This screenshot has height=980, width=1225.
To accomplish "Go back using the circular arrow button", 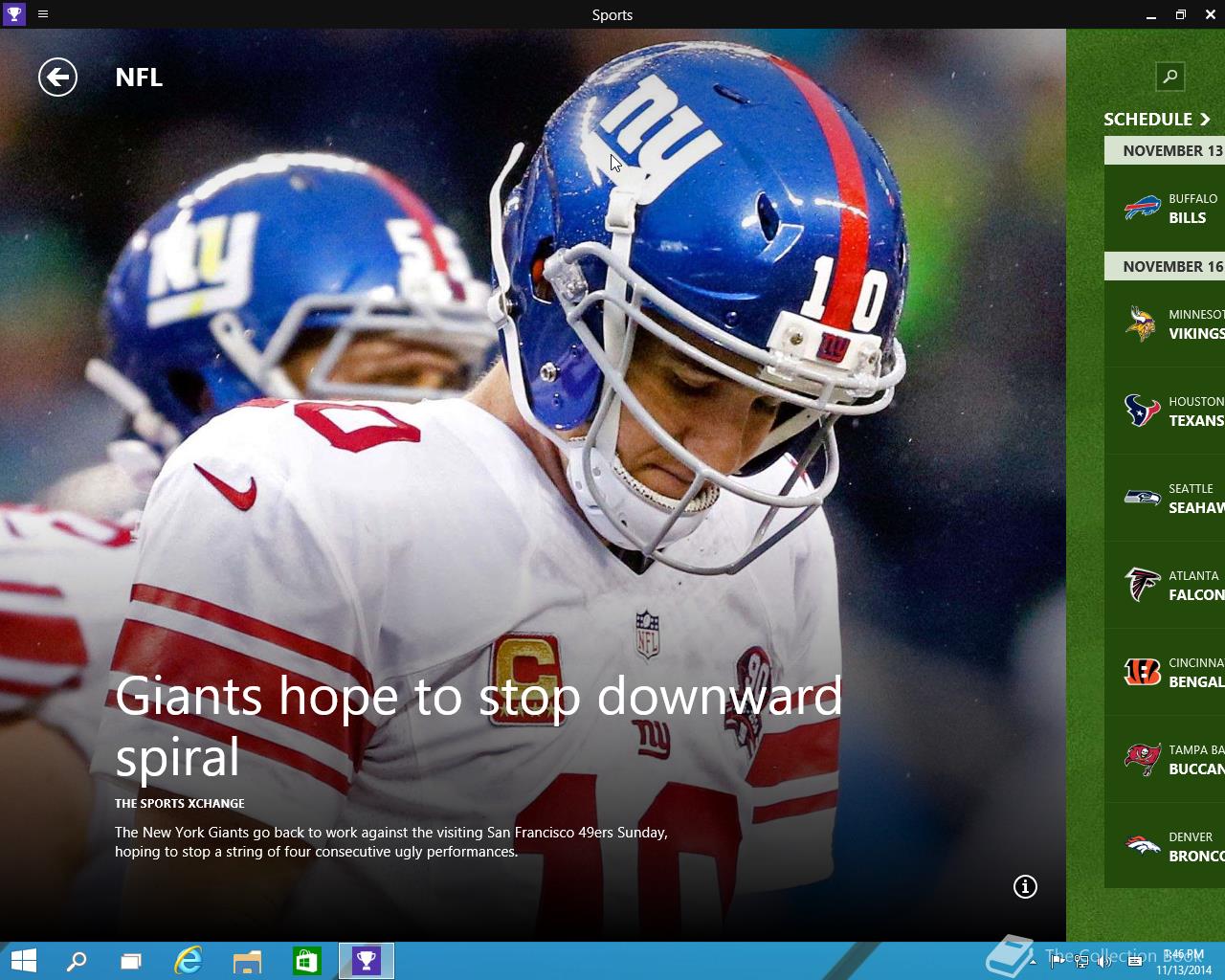I will (x=57, y=78).
